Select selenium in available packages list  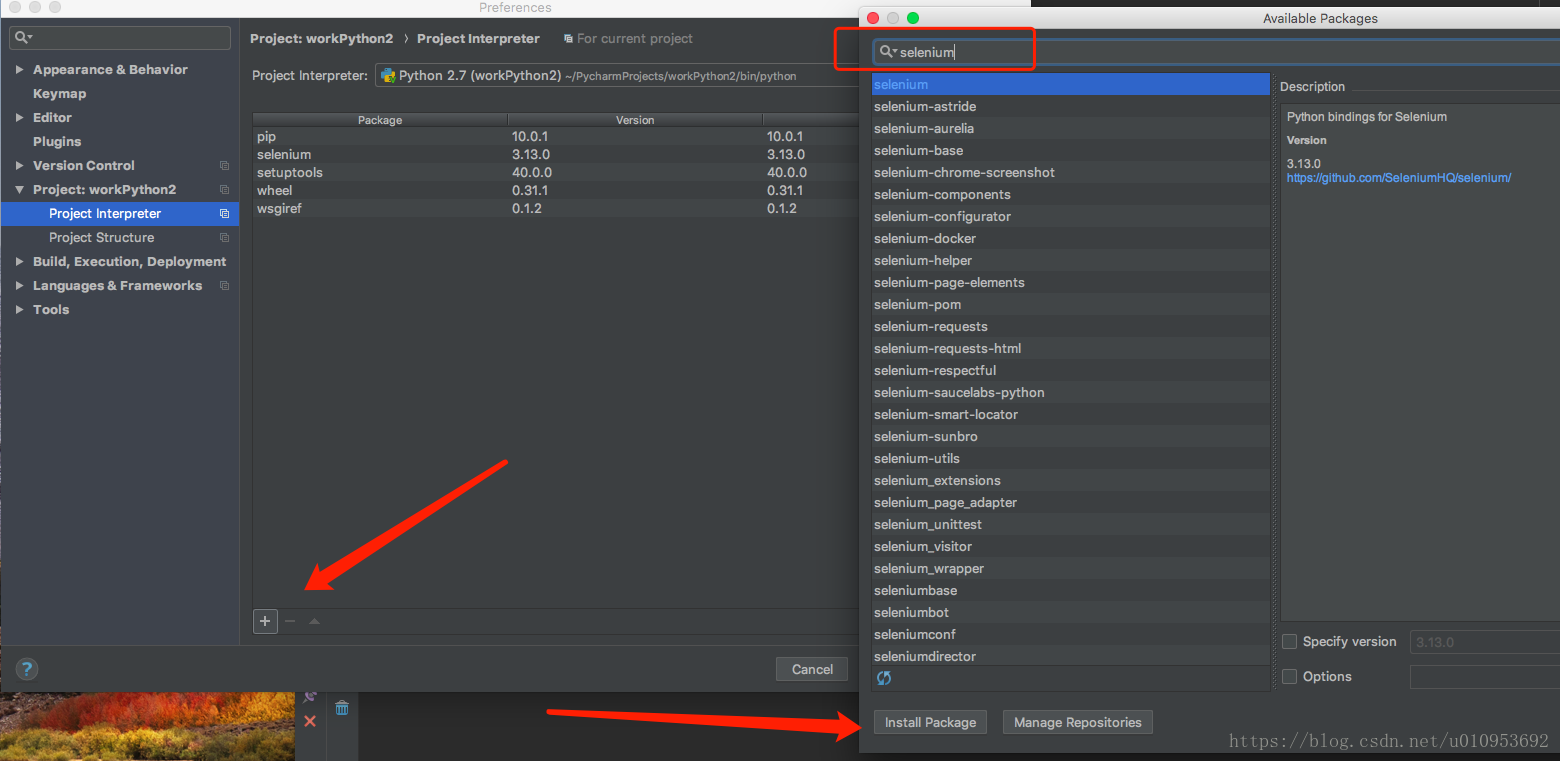tap(1071, 85)
